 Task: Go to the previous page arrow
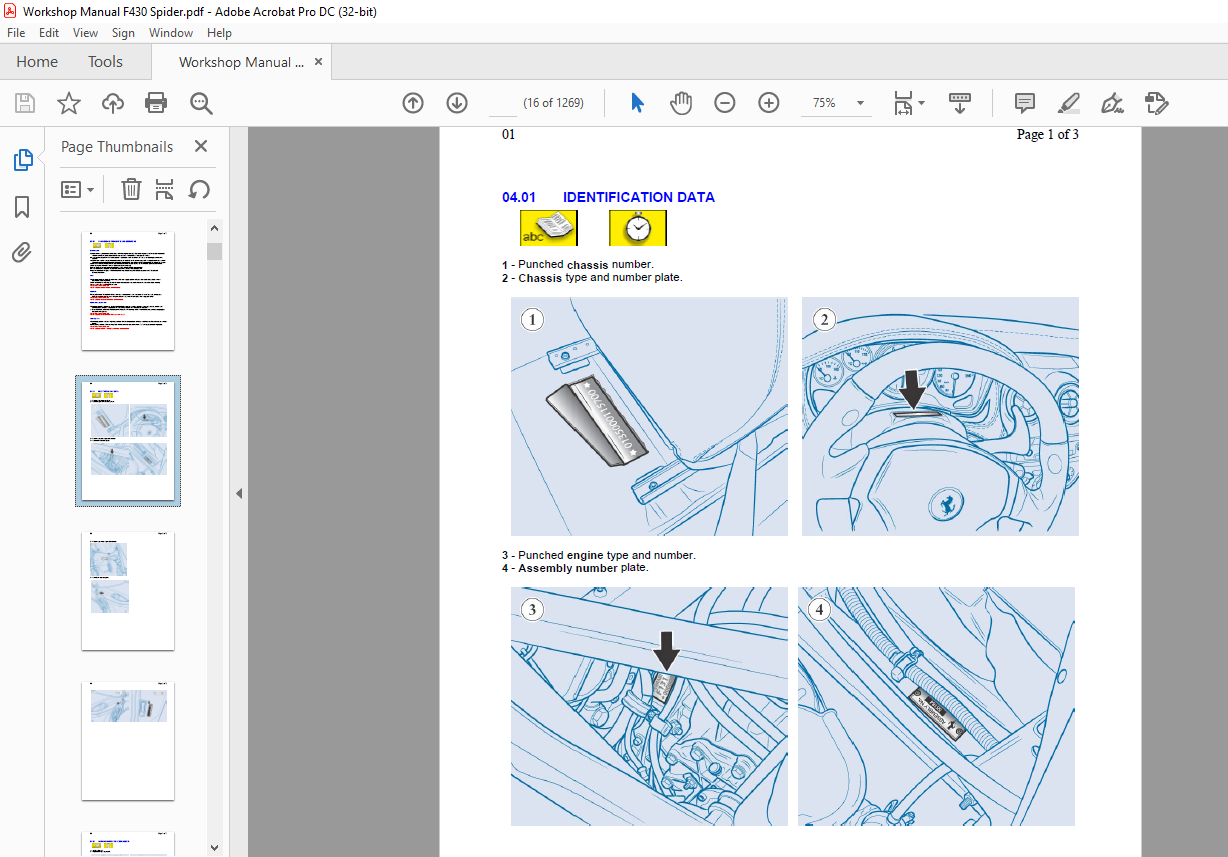413,103
